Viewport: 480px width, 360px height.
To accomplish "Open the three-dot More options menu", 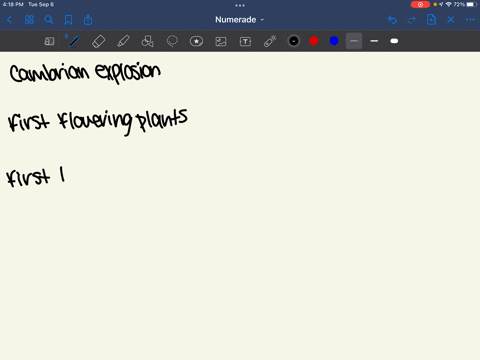I will (x=470, y=20).
